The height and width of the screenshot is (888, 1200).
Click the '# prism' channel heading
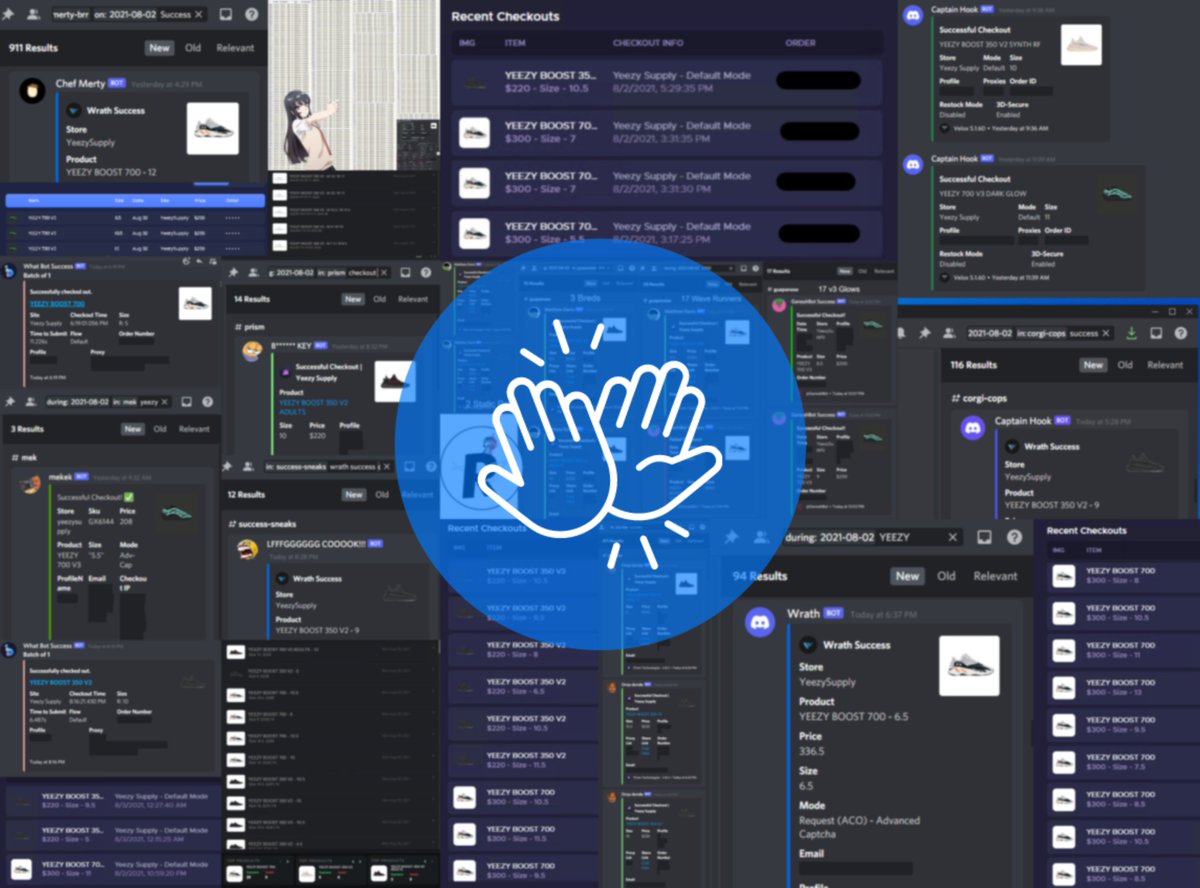point(248,326)
